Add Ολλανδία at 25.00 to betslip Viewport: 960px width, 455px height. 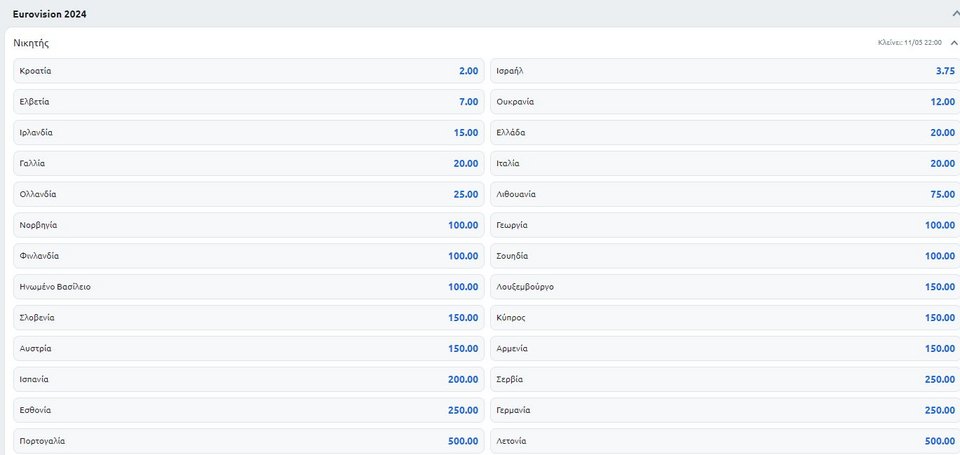click(x=249, y=194)
